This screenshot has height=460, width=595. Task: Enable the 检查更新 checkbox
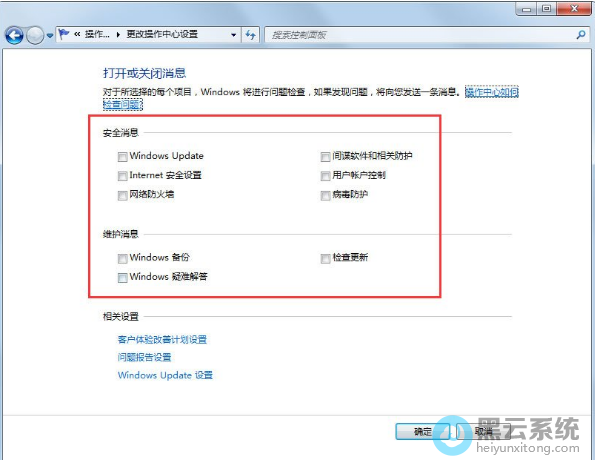pyautogui.click(x=325, y=258)
